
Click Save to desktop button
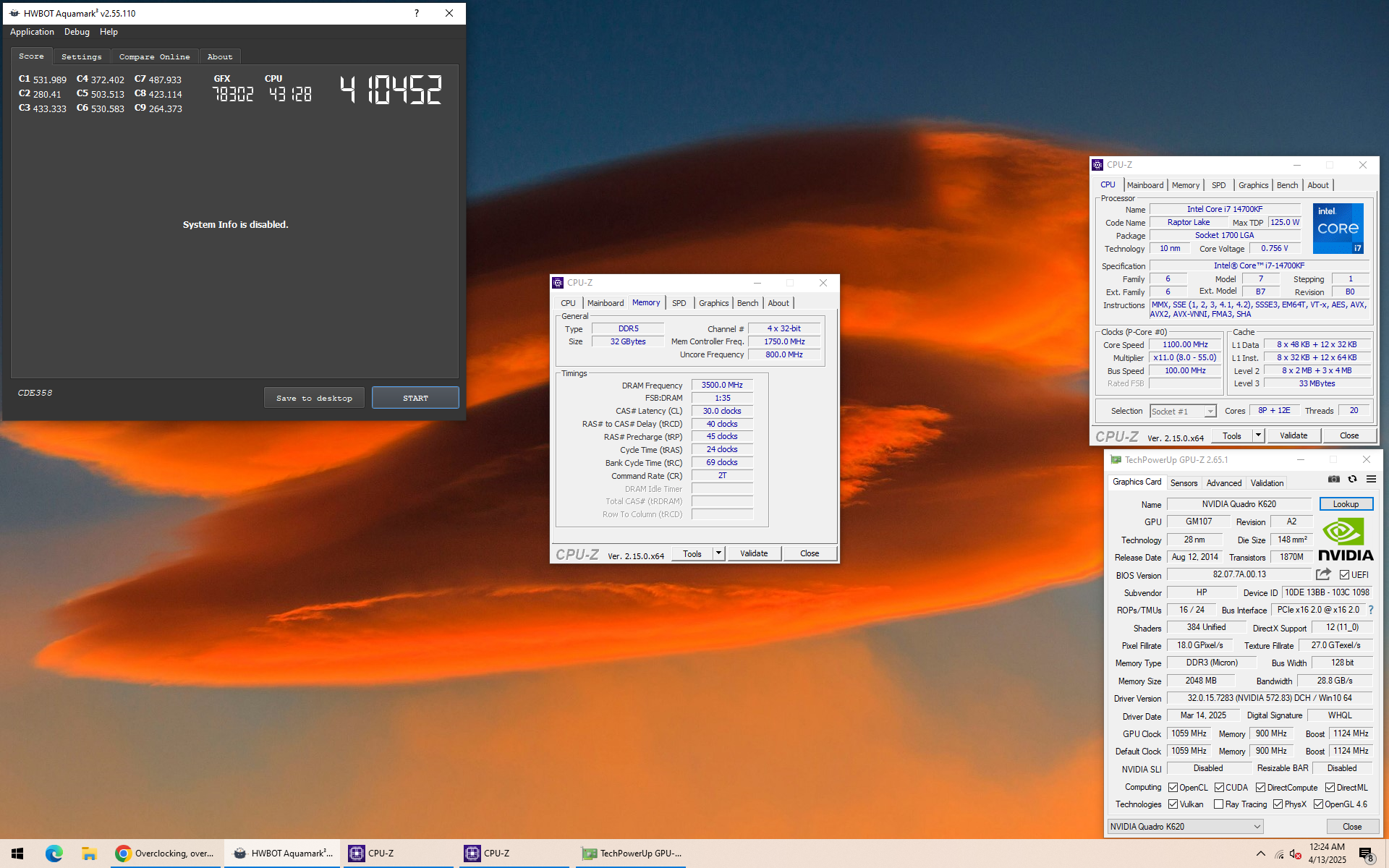point(314,398)
